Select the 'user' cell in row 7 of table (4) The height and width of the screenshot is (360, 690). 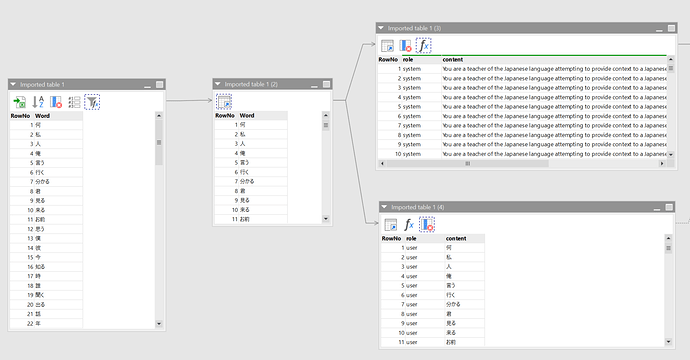pyautogui.click(x=424, y=304)
